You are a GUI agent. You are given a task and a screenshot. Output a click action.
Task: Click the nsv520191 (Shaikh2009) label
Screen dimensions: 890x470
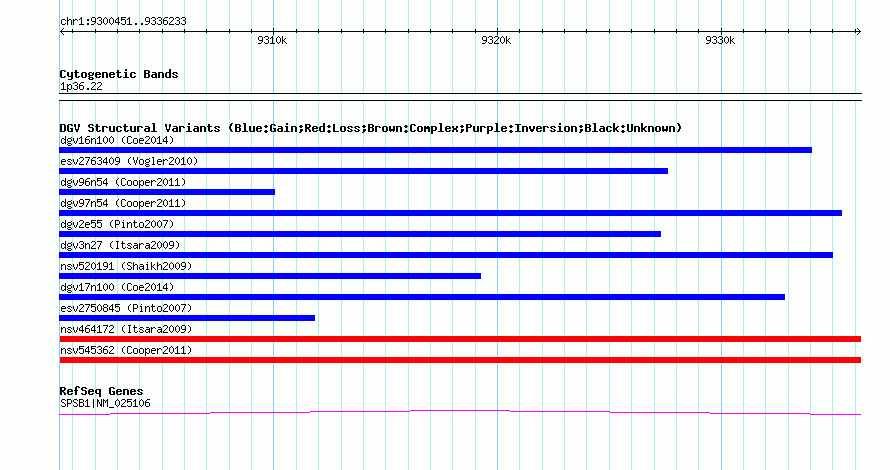tap(126, 266)
